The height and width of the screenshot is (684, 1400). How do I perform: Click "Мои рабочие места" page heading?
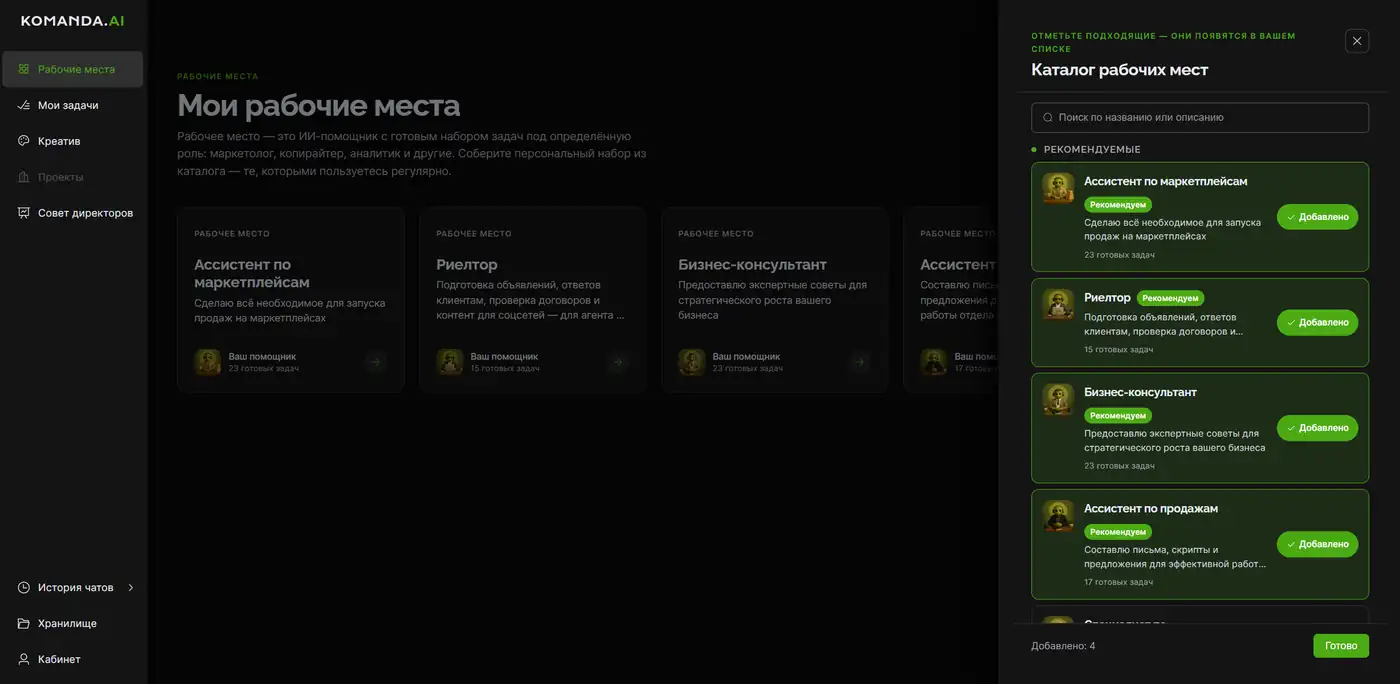tap(319, 105)
